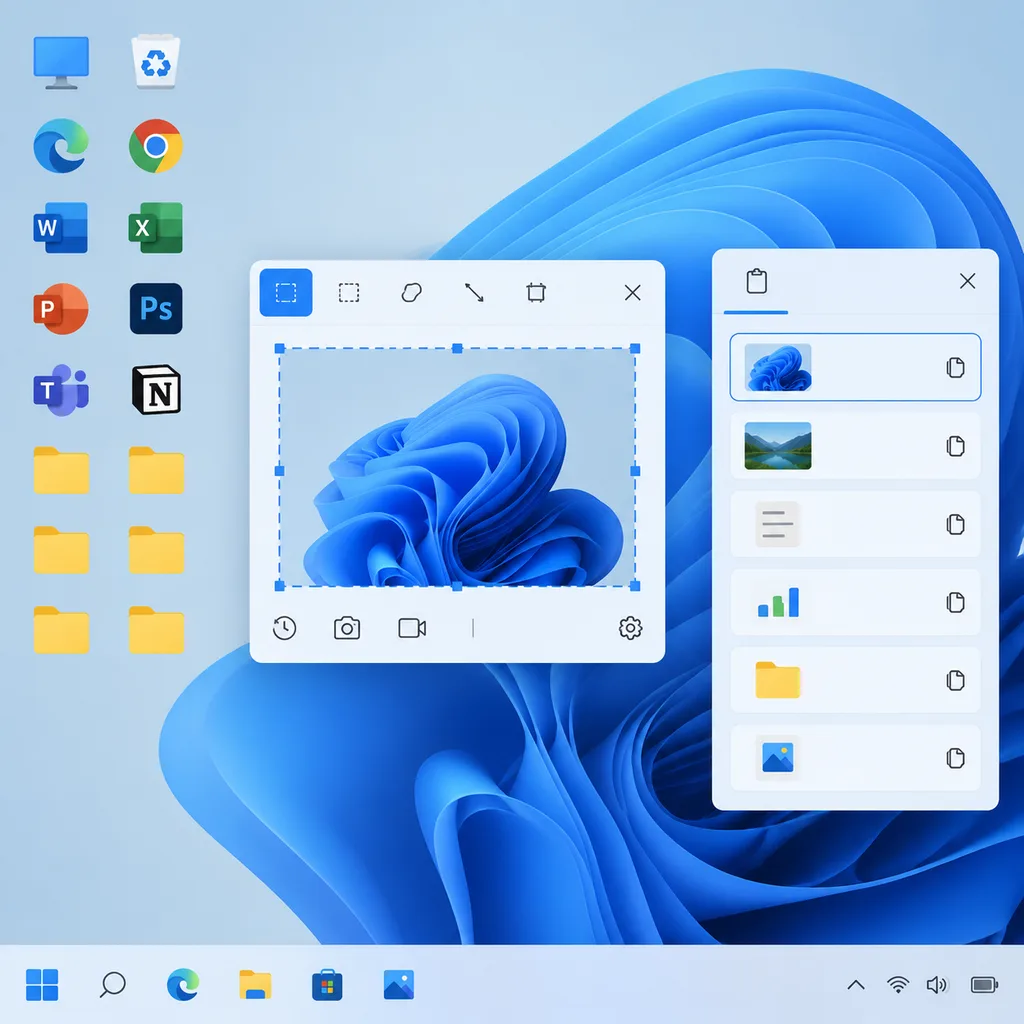Select the freeform snip shape tool
The image size is (1024, 1024).
point(411,293)
